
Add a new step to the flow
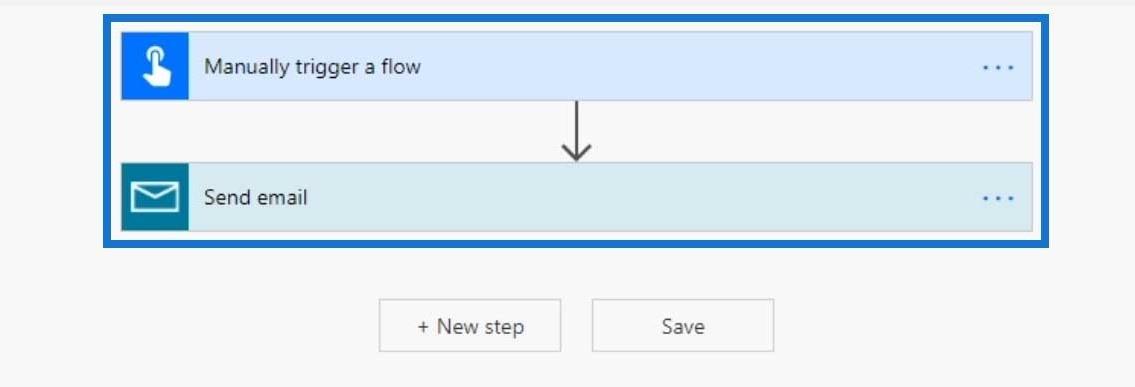[470, 326]
